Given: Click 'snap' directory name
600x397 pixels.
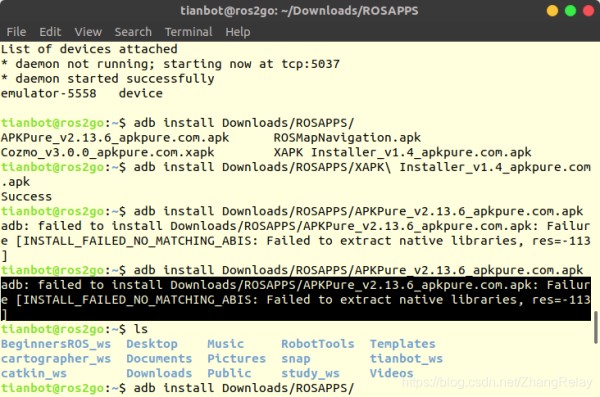Looking at the screenshot, I should (296, 359).
